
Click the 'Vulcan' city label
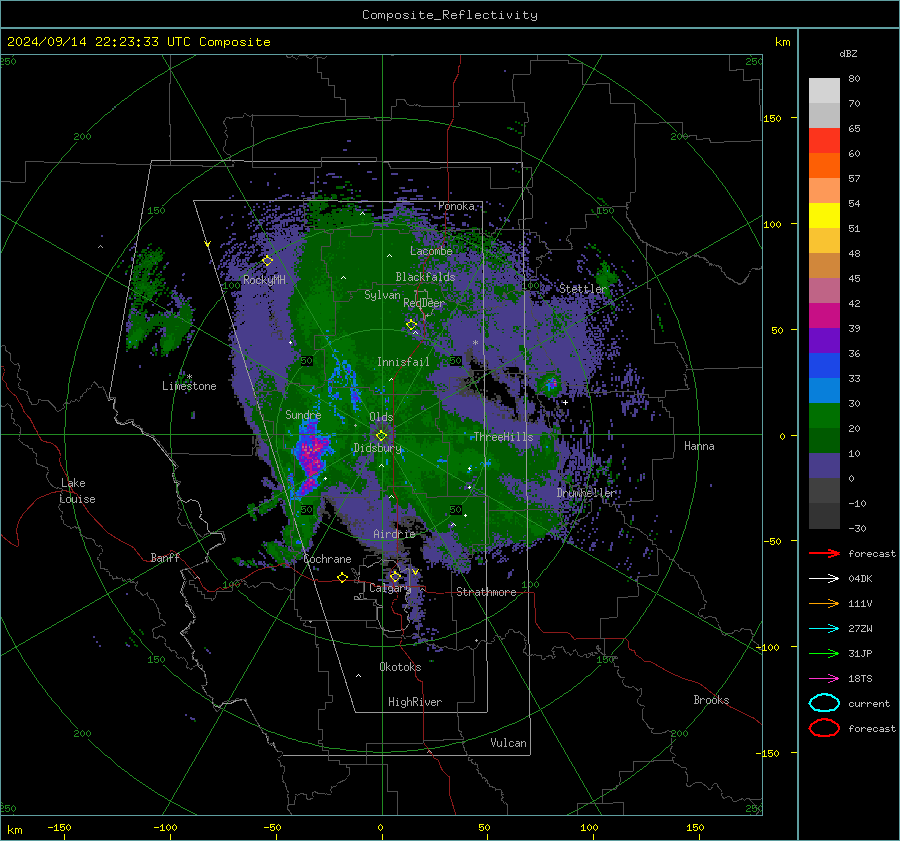509,743
